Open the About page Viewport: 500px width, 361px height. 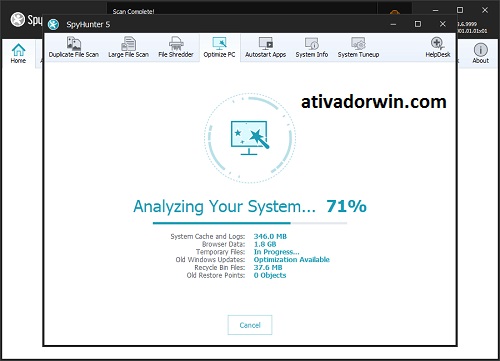coord(480,54)
